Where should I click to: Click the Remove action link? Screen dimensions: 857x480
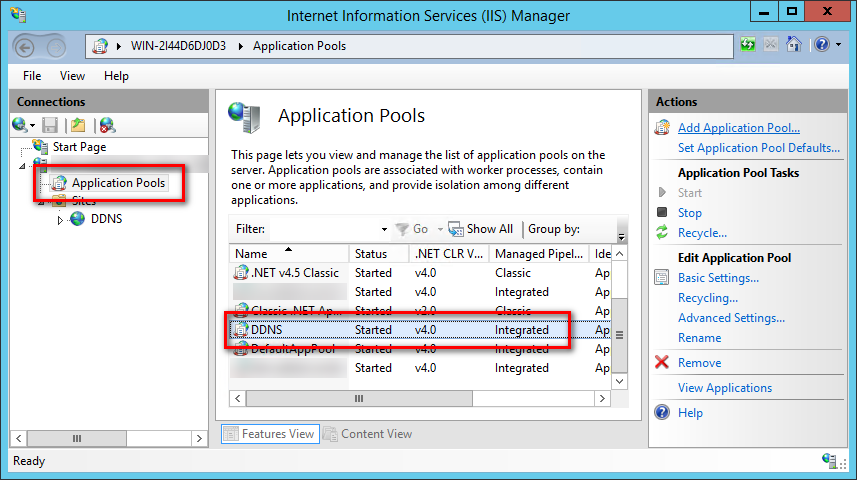700,363
